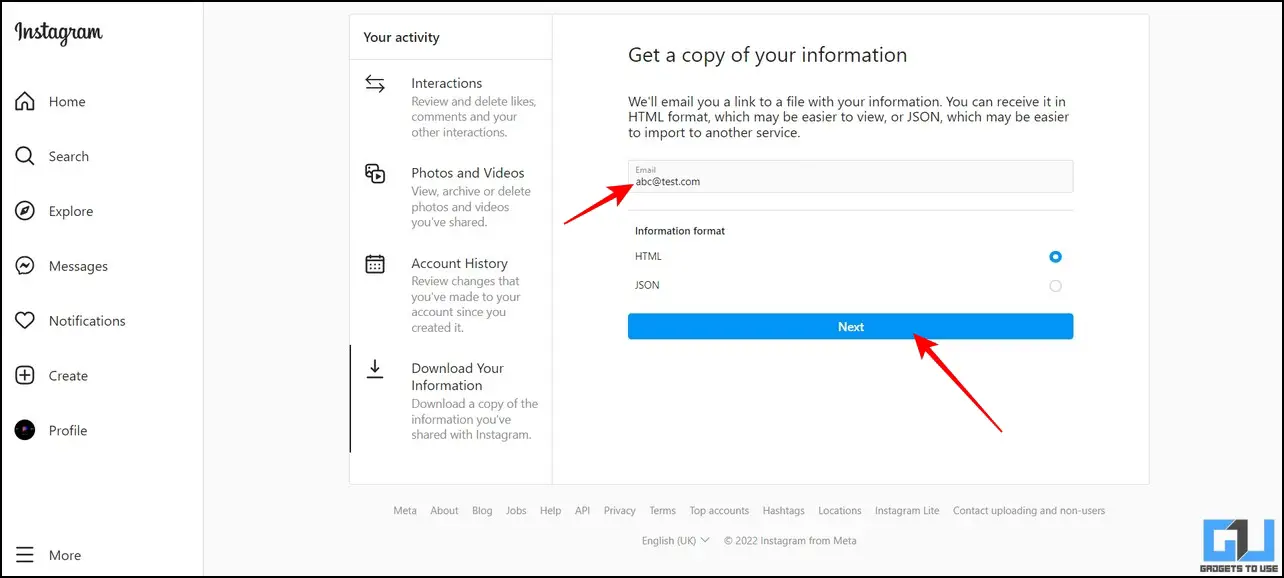
Task: Click the Profile avatar picture
Action: coord(25,430)
